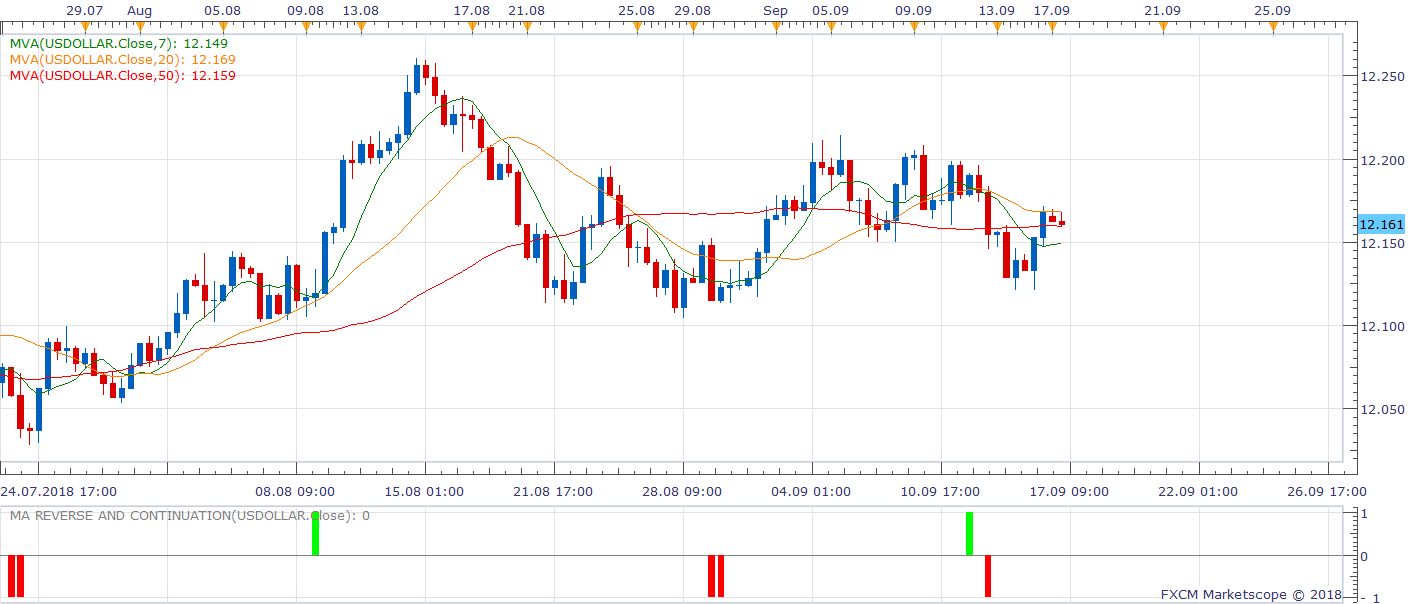Click the 12.200 price axis label
1423x604 pixels.
pos(1382,160)
